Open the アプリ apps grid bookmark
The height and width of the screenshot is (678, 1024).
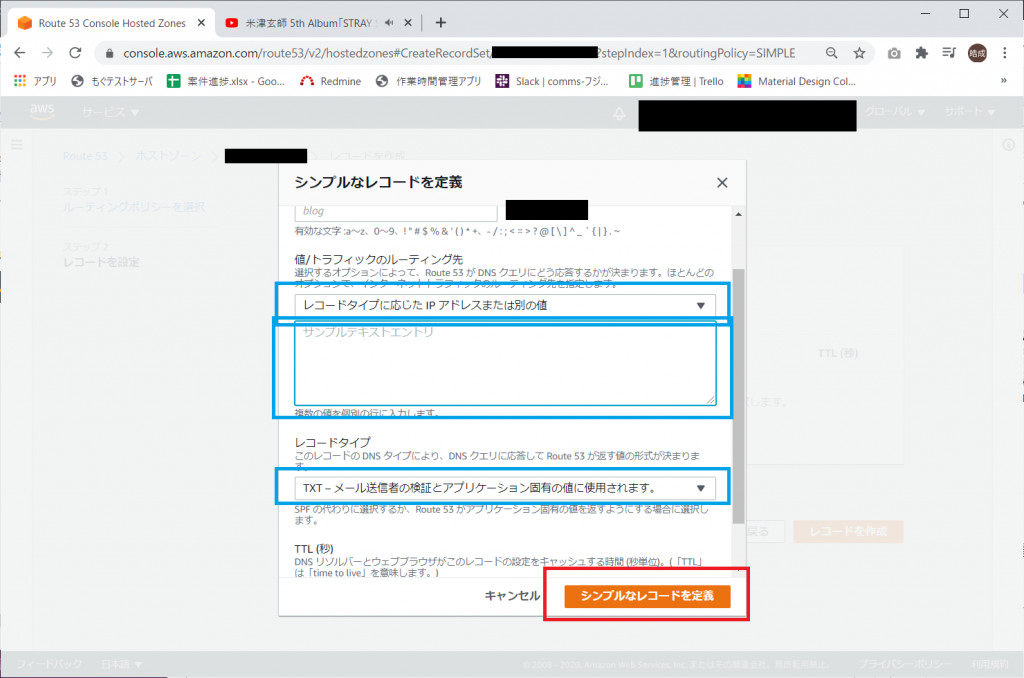pos(35,81)
